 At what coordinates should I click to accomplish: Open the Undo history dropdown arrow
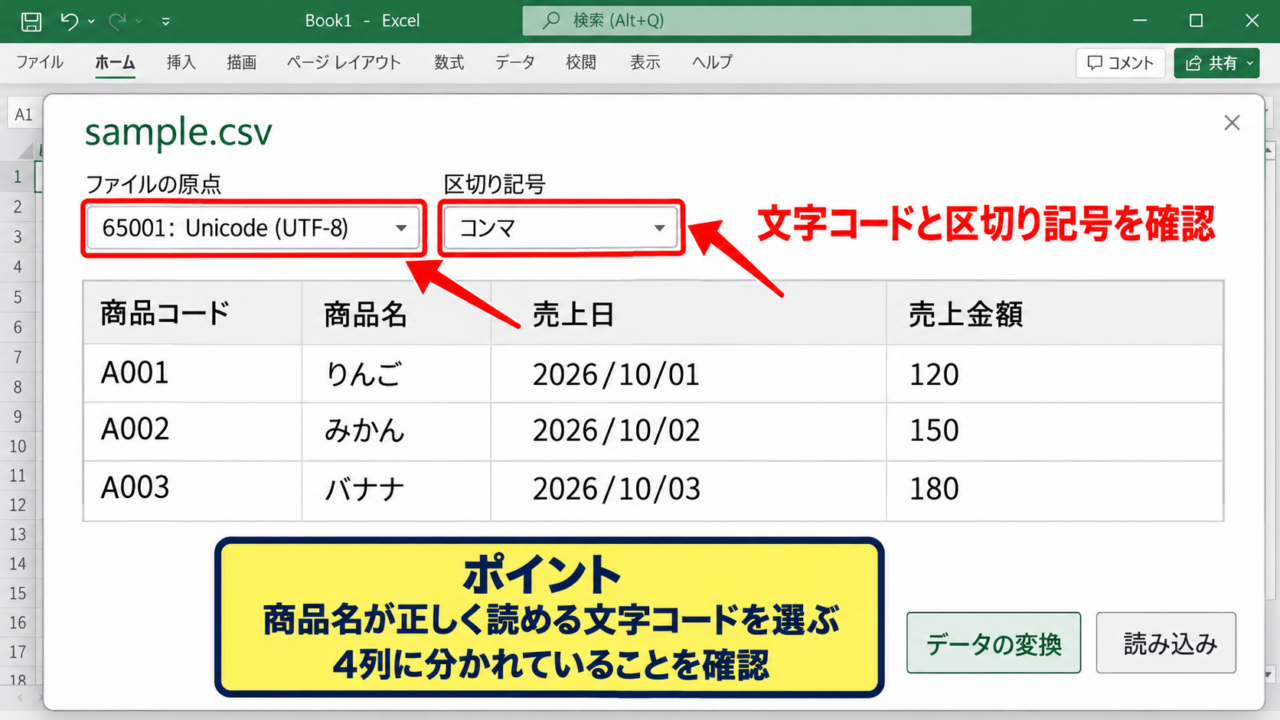click(91, 21)
